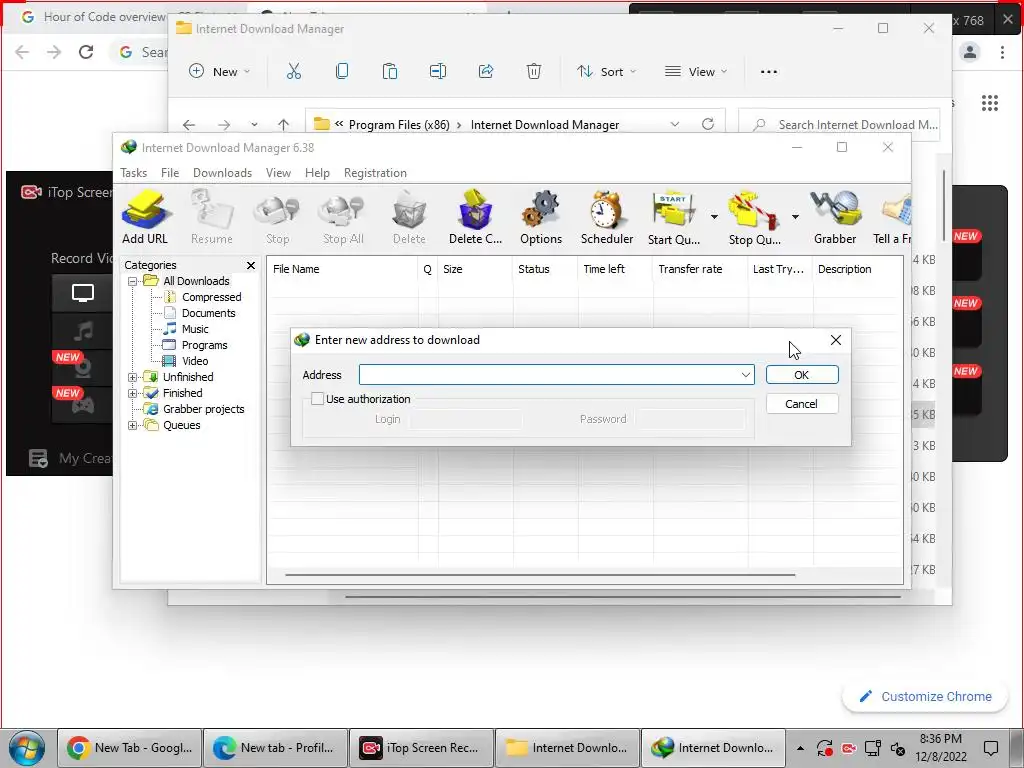This screenshot has width=1024, height=768.
Task: Select the Programs category
Action: point(204,345)
